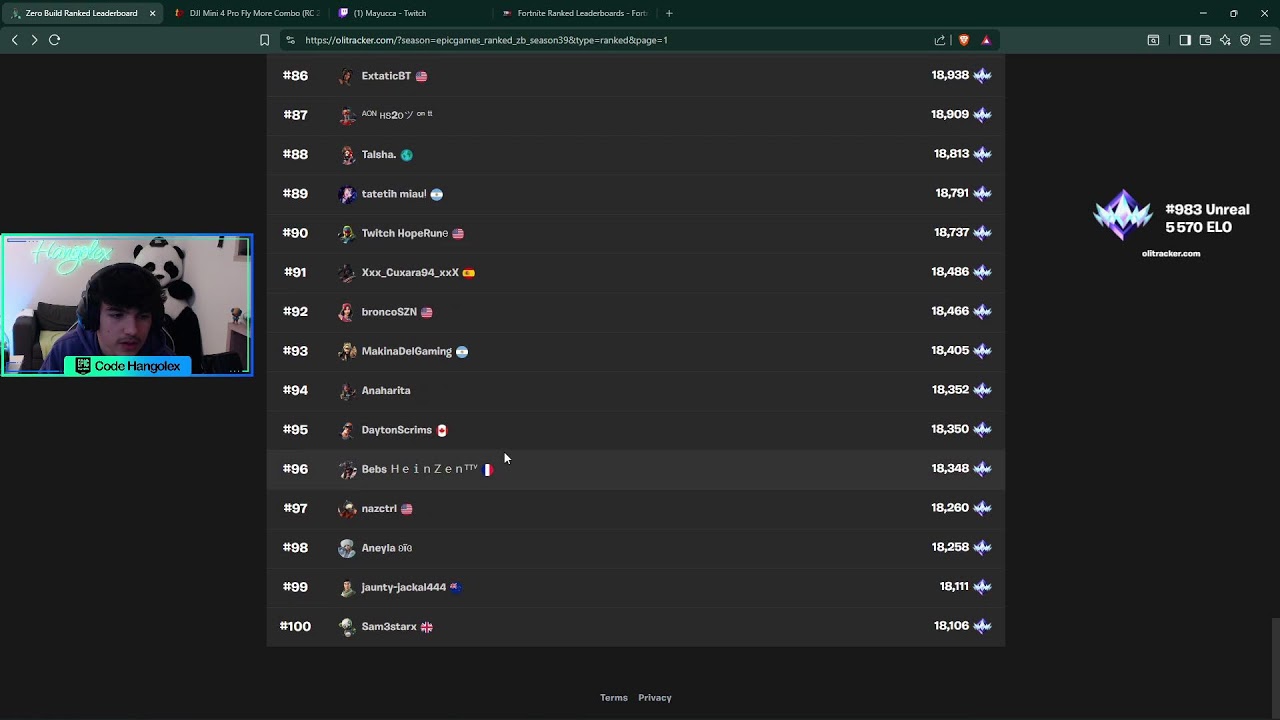Share this page link
The image size is (1280, 720).
coord(940,40)
